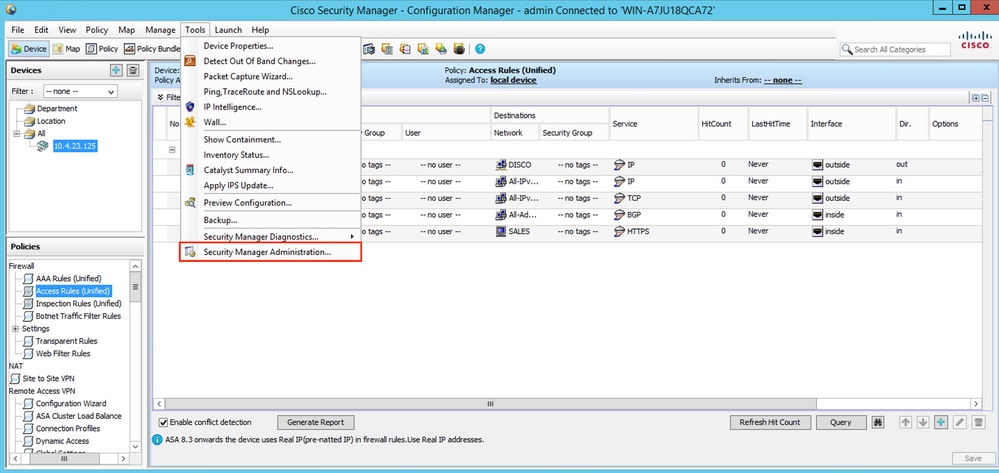Open the Devices Filter dropdown
Screen dimensions: 999x473
[80, 91]
